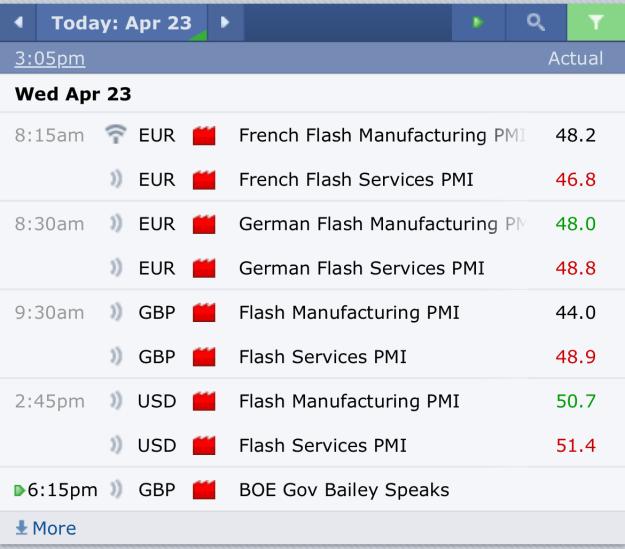625x549 pixels.
Task: Change the 3:05pm time setting link
Action: tap(49, 59)
